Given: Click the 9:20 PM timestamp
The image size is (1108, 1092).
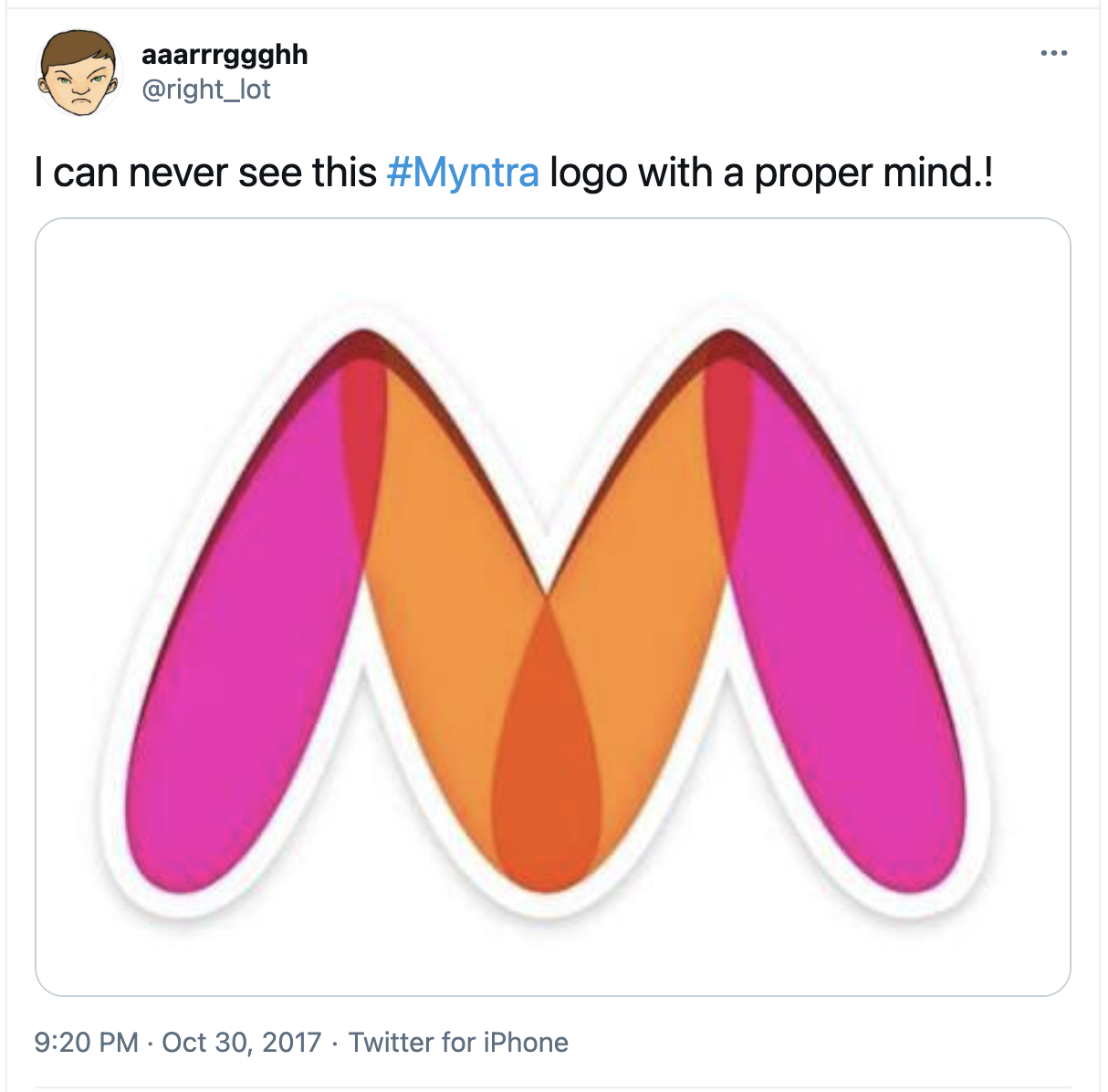Looking at the screenshot, I should coord(86,1042).
